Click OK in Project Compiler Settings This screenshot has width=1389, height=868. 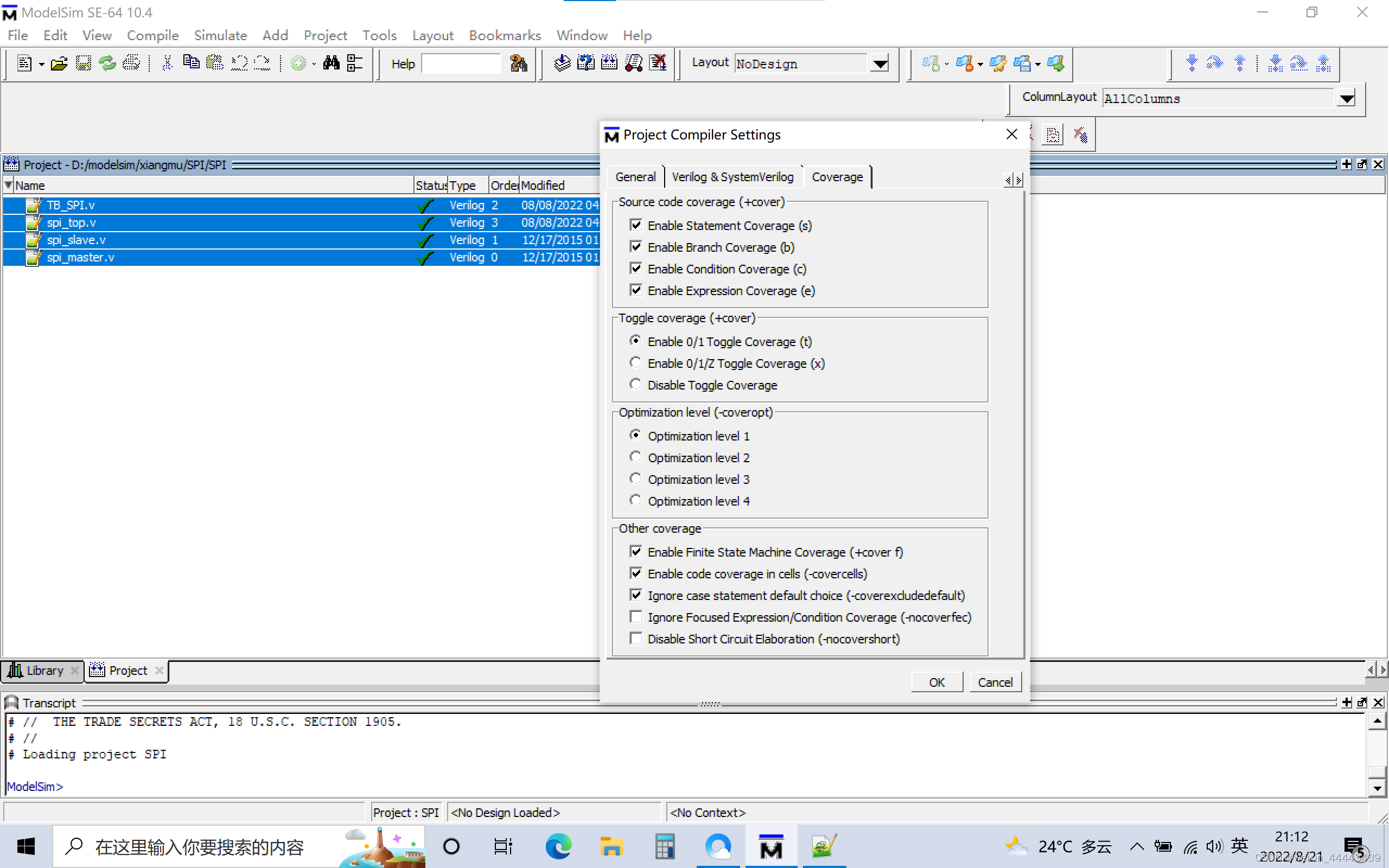[x=936, y=682]
